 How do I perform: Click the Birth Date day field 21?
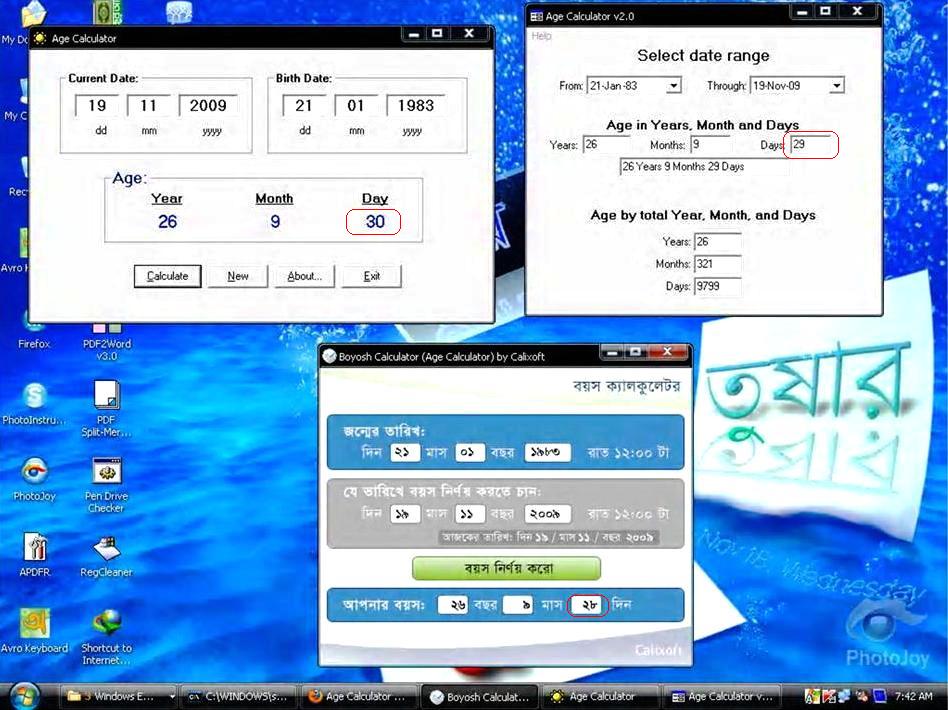304,106
